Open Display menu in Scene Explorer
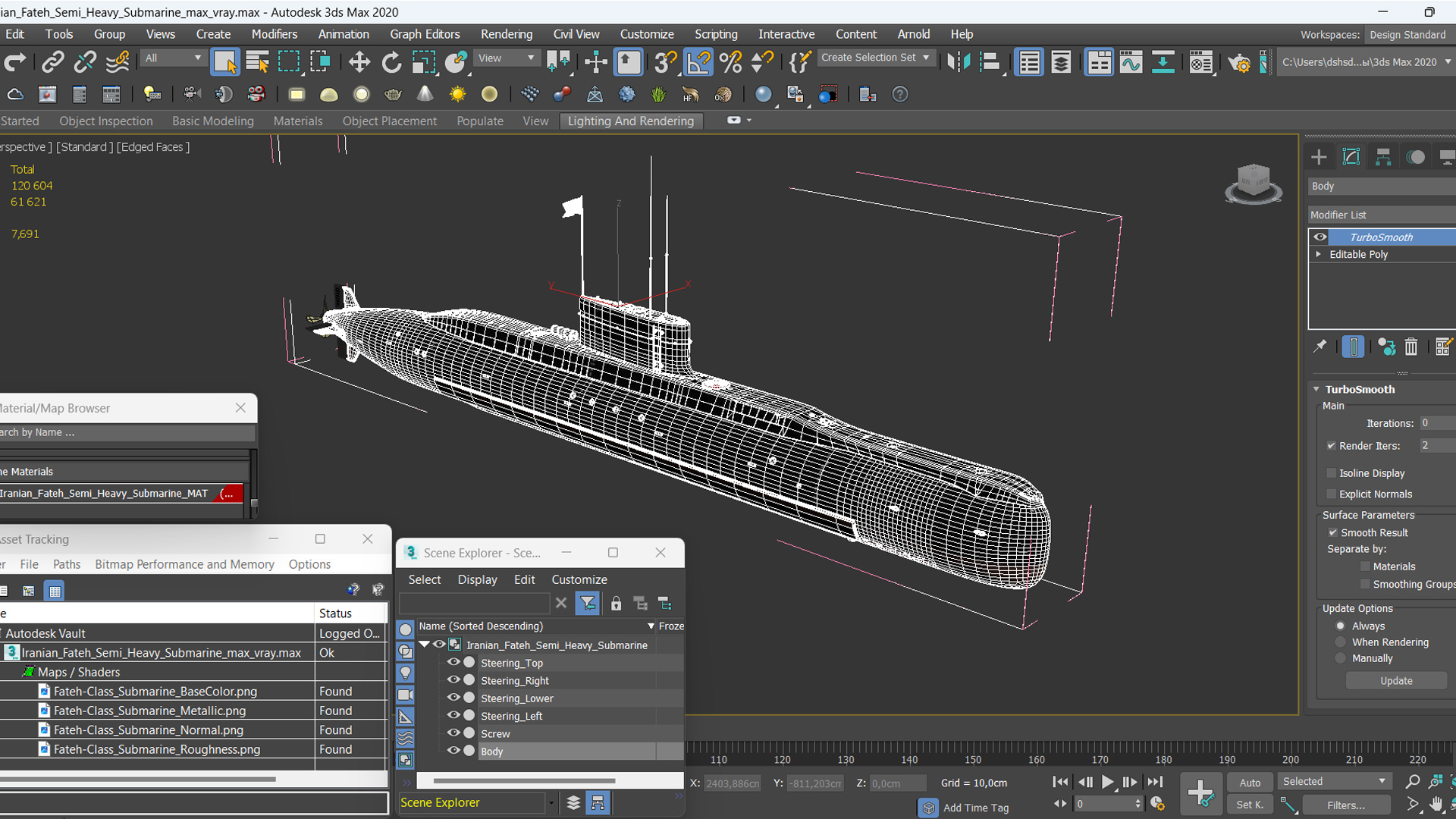 (x=477, y=579)
